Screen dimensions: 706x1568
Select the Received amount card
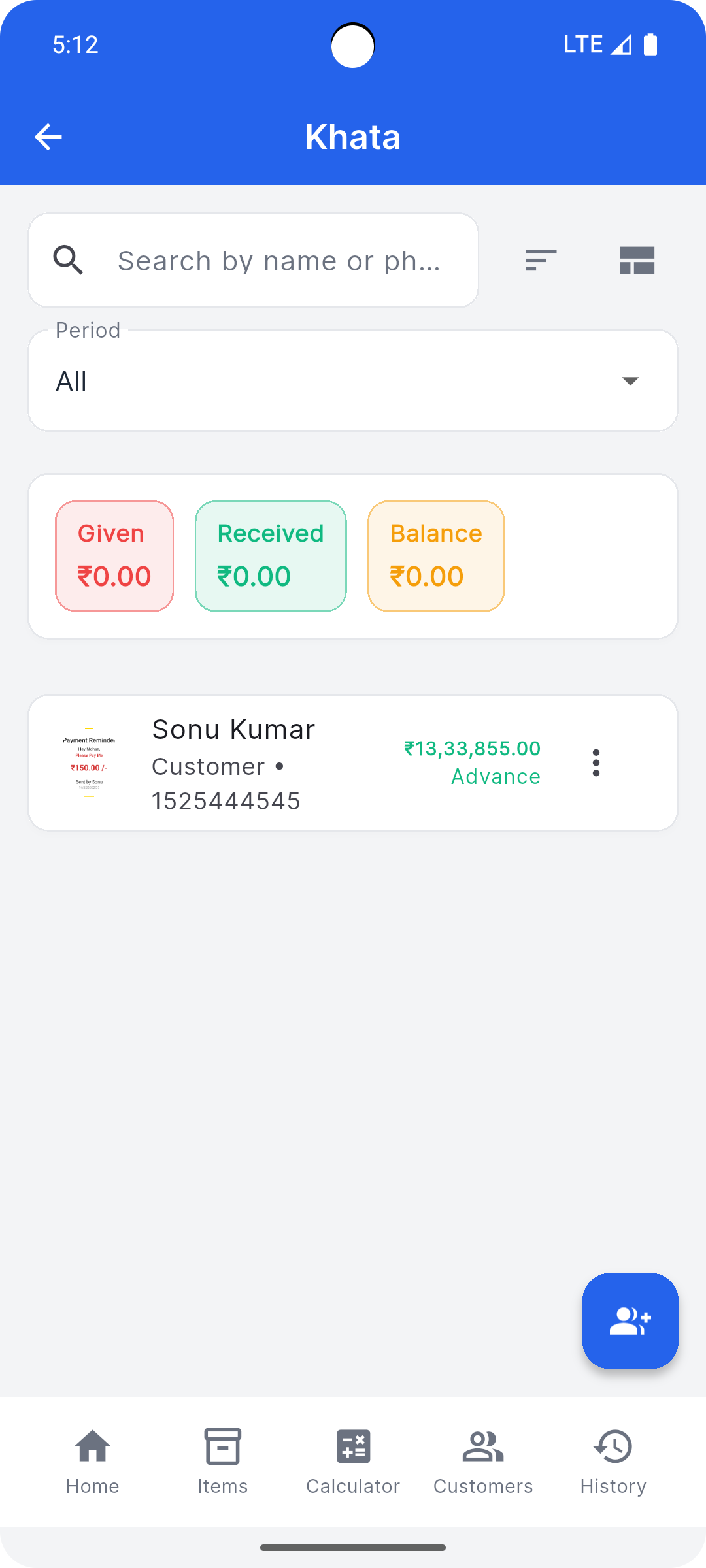click(x=271, y=556)
